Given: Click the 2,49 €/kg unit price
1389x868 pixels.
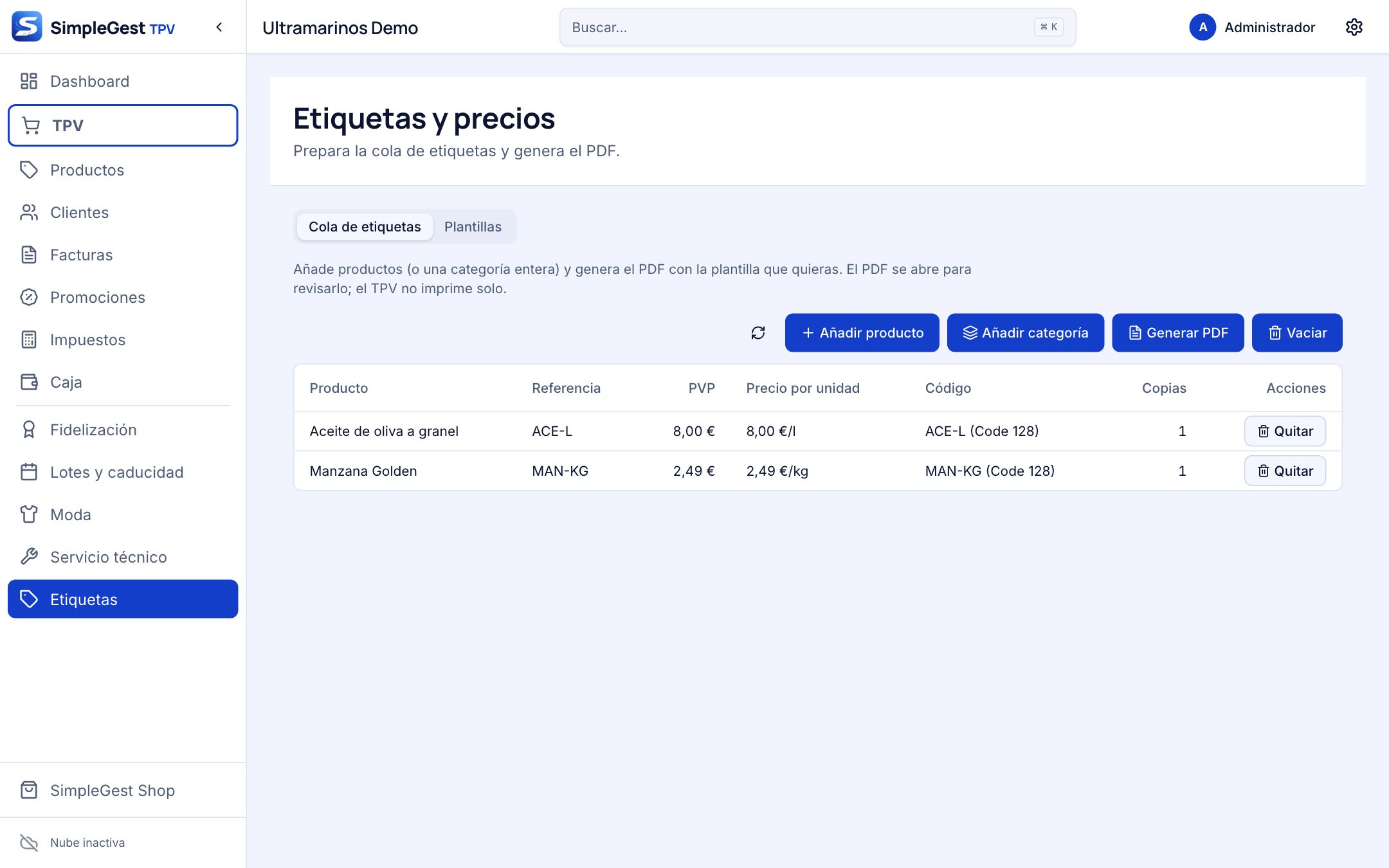Looking at the screenshot, I should [x=777, y=471].
